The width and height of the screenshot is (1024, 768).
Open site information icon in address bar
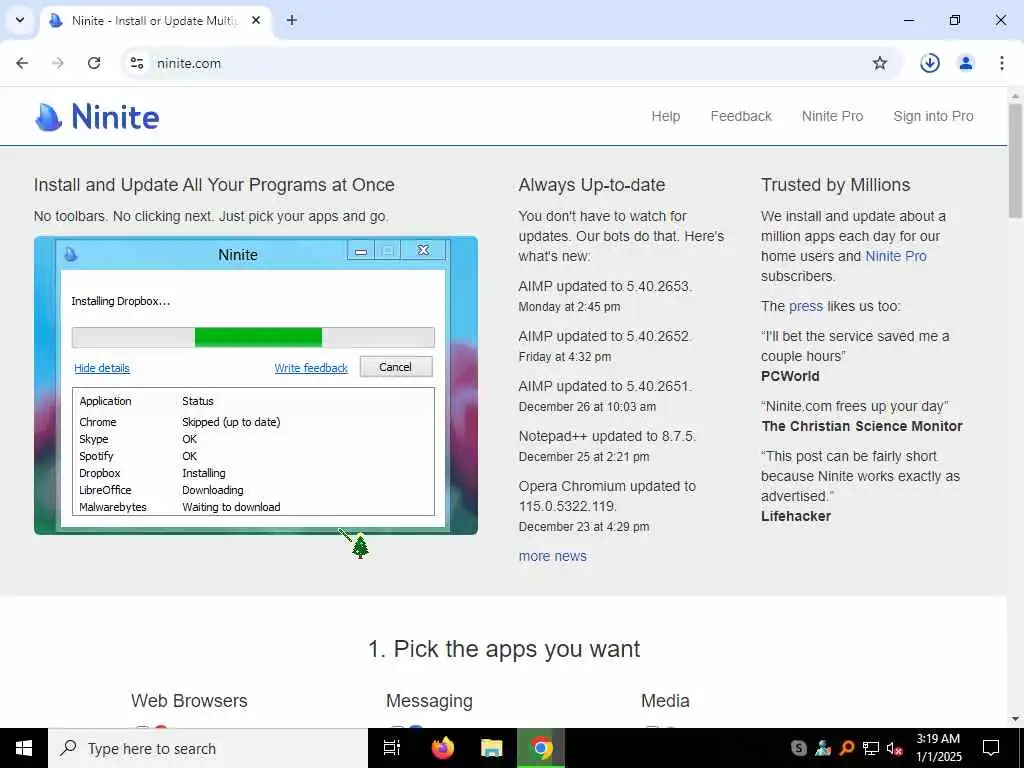coord(136,63)
